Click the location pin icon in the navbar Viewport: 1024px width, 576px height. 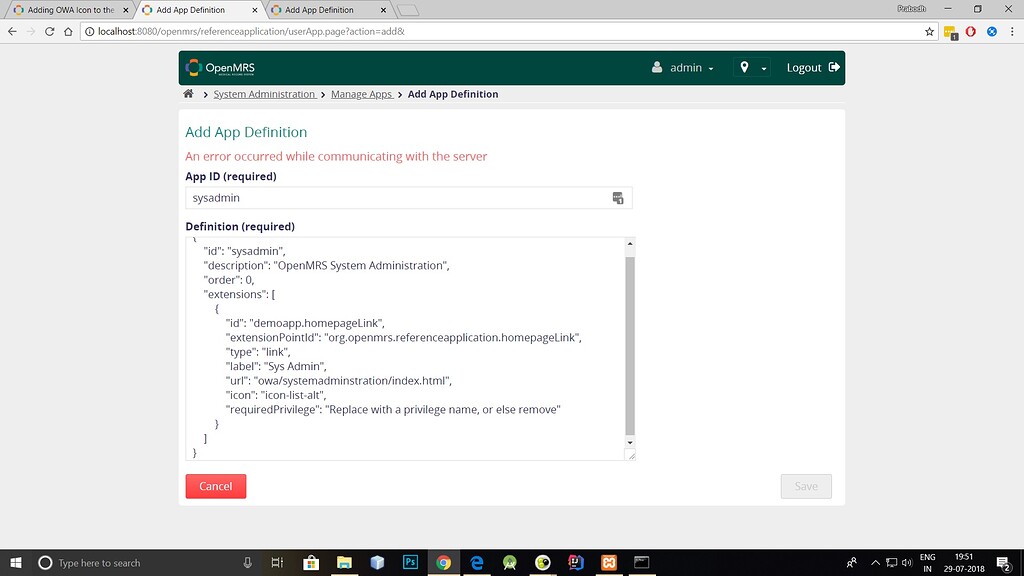[x=742, y=67]
